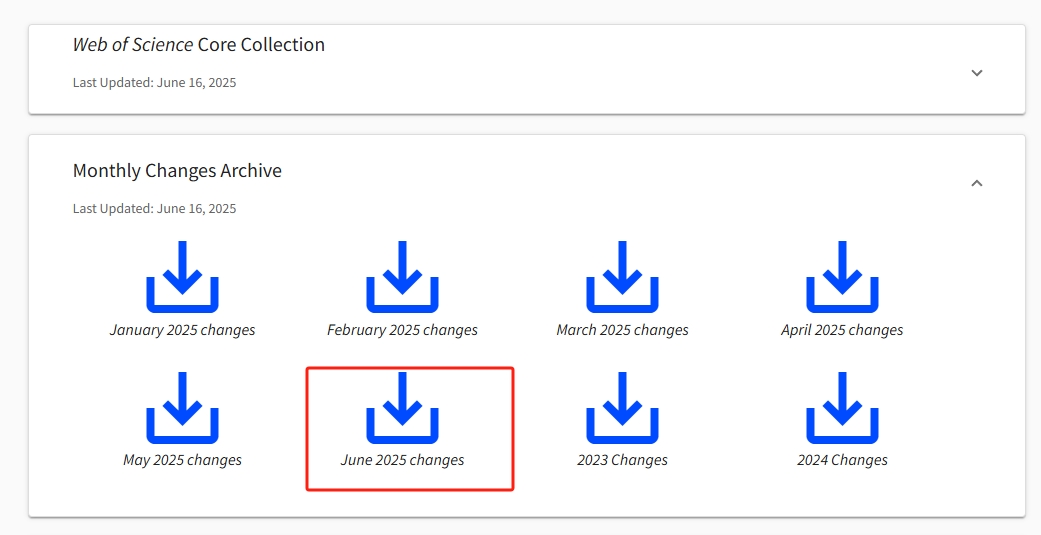Screen dimensions: 1041x535
Task: Click the May 2025 changes download icon
Action: [x=182, y=407]
